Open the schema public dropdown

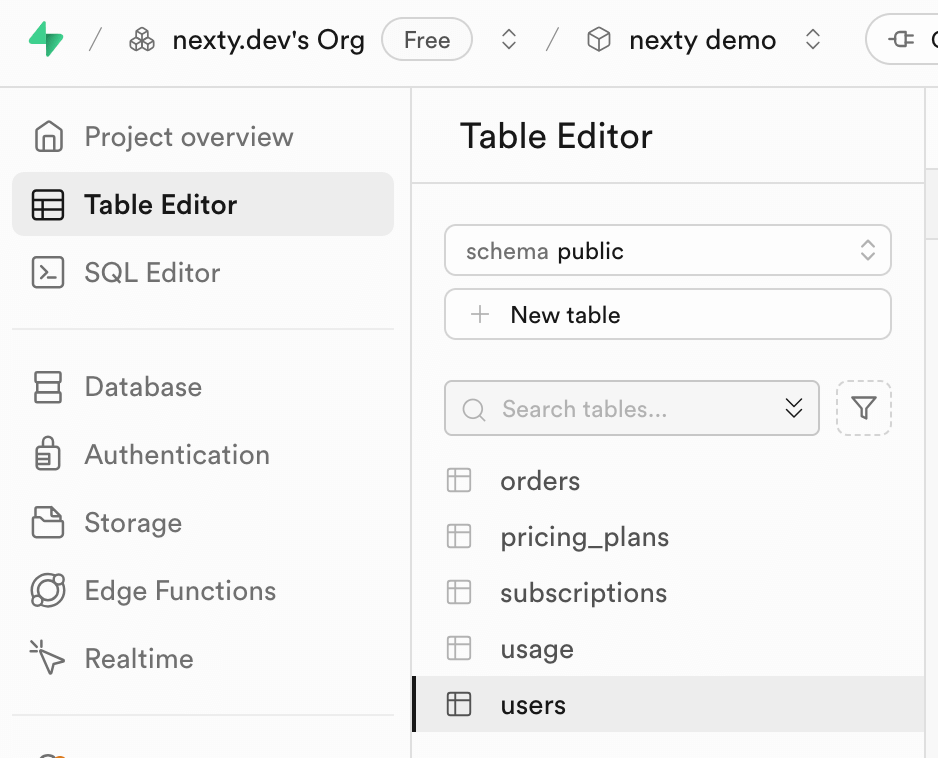coord(667,251)
